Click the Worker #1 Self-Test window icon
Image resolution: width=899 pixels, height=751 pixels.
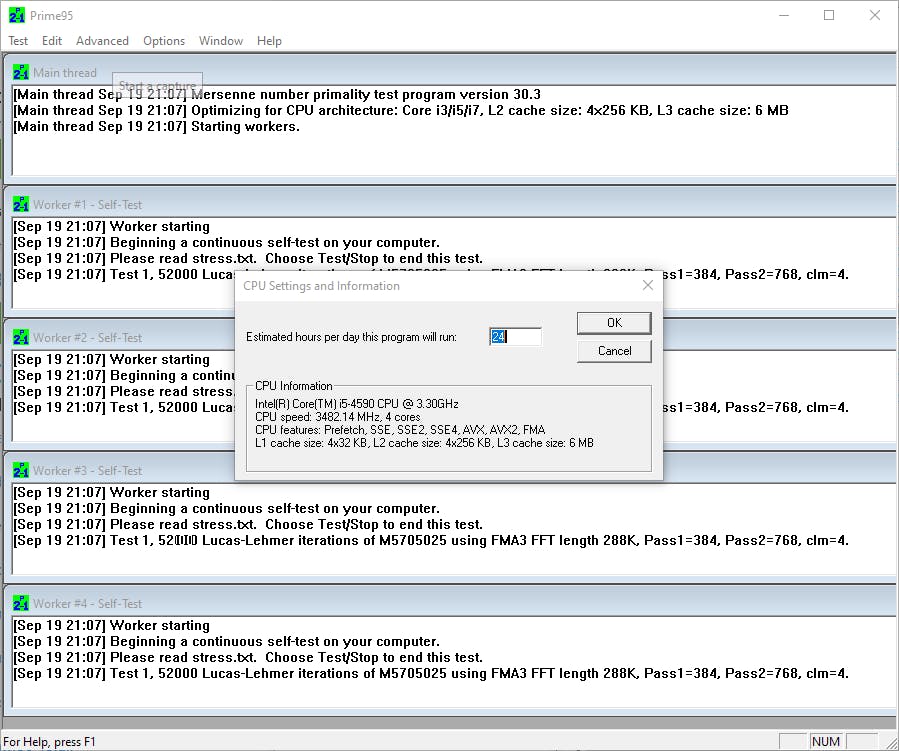(x=21, y=205)
